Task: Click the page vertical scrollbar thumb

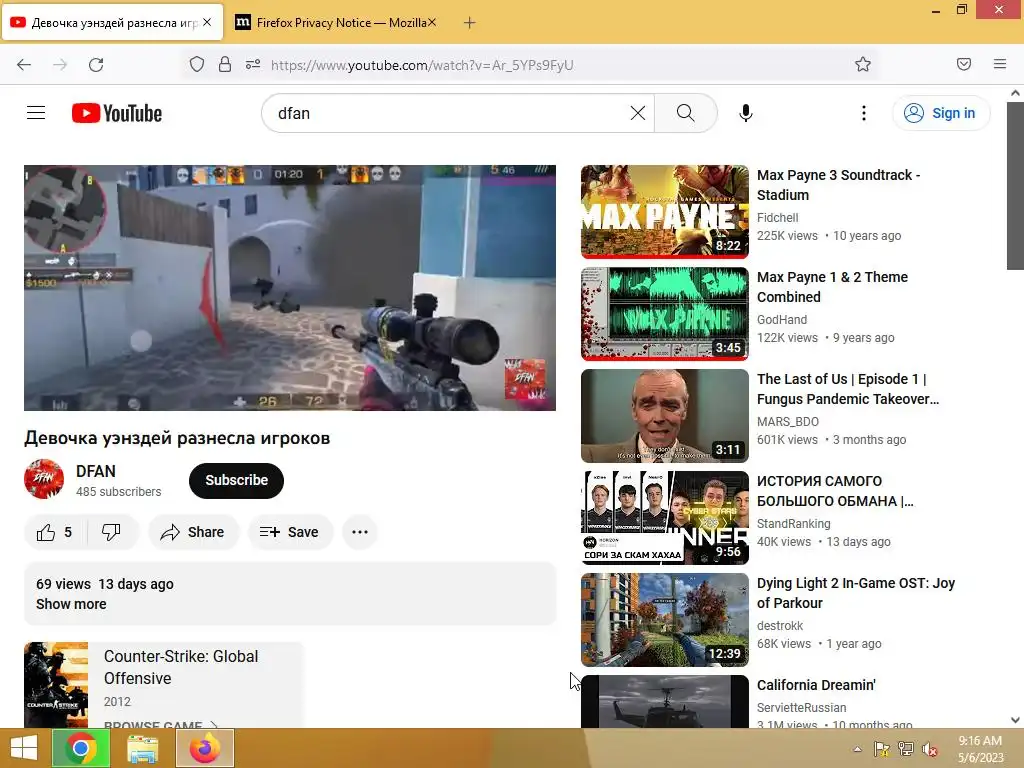Action: (x=1015, y=185)
